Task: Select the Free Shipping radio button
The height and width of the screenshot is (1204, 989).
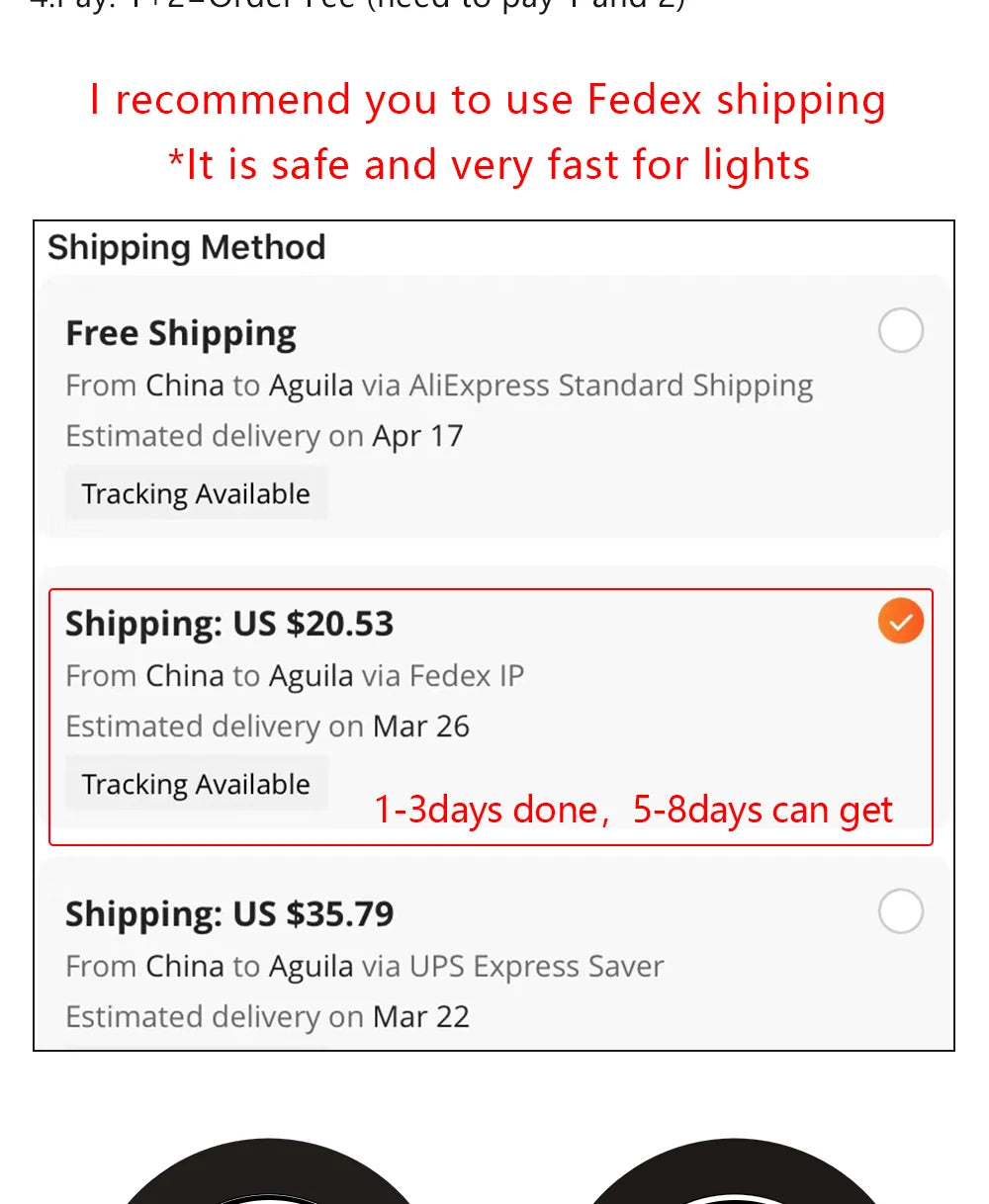Action: (900, 331)
